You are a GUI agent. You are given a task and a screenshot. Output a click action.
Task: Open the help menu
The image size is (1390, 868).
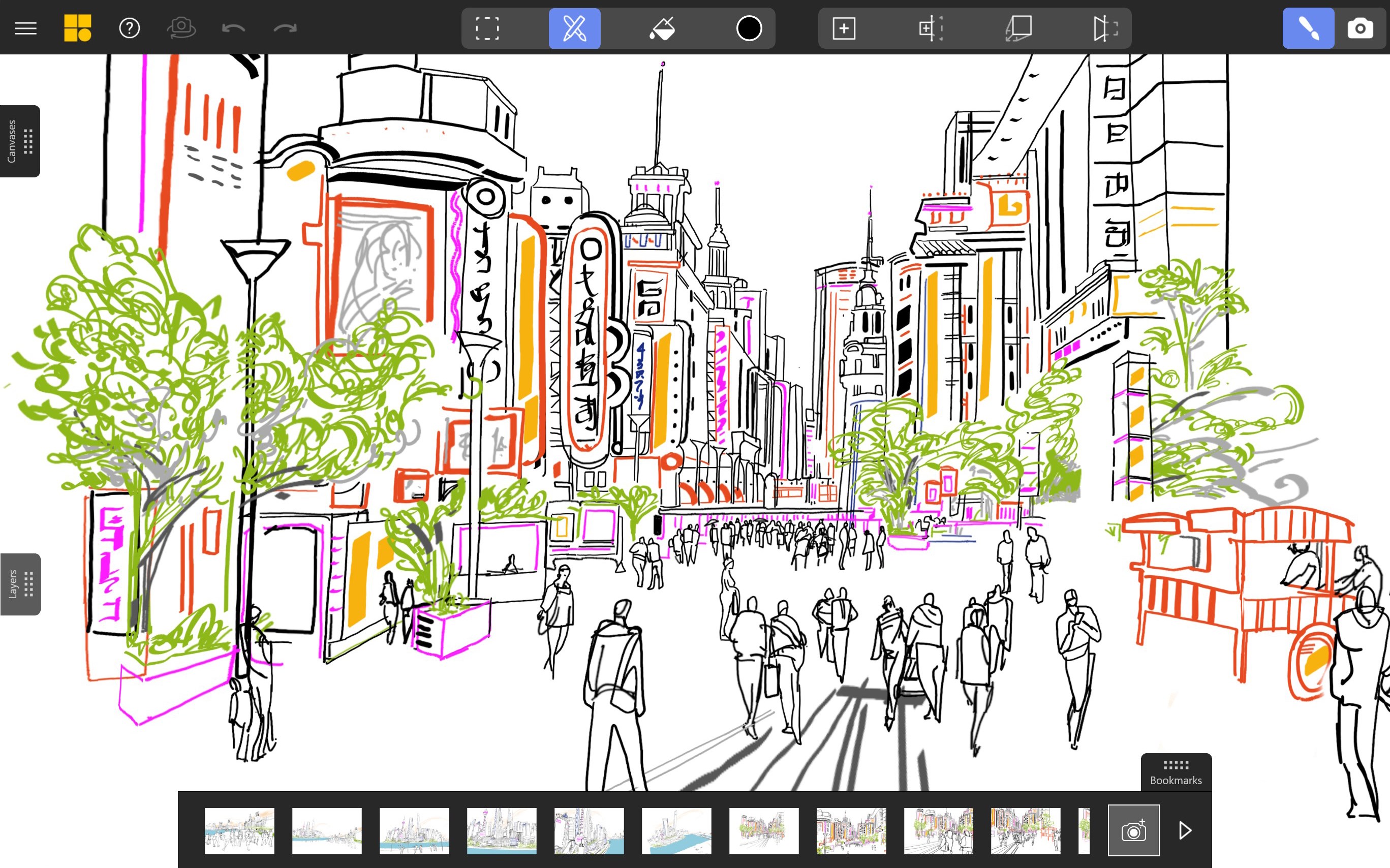coord(129,27)
